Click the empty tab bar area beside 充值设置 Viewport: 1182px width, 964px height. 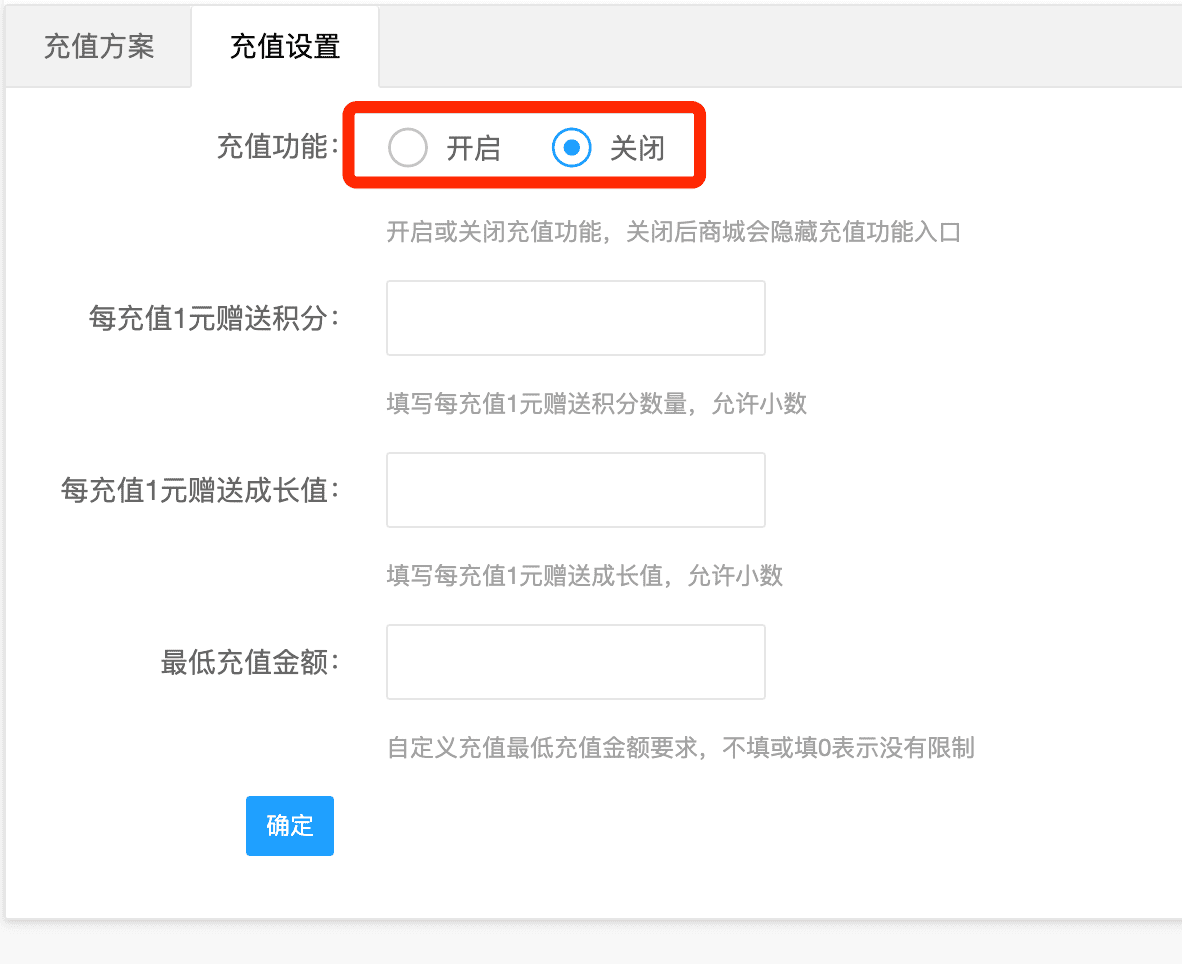780,47
